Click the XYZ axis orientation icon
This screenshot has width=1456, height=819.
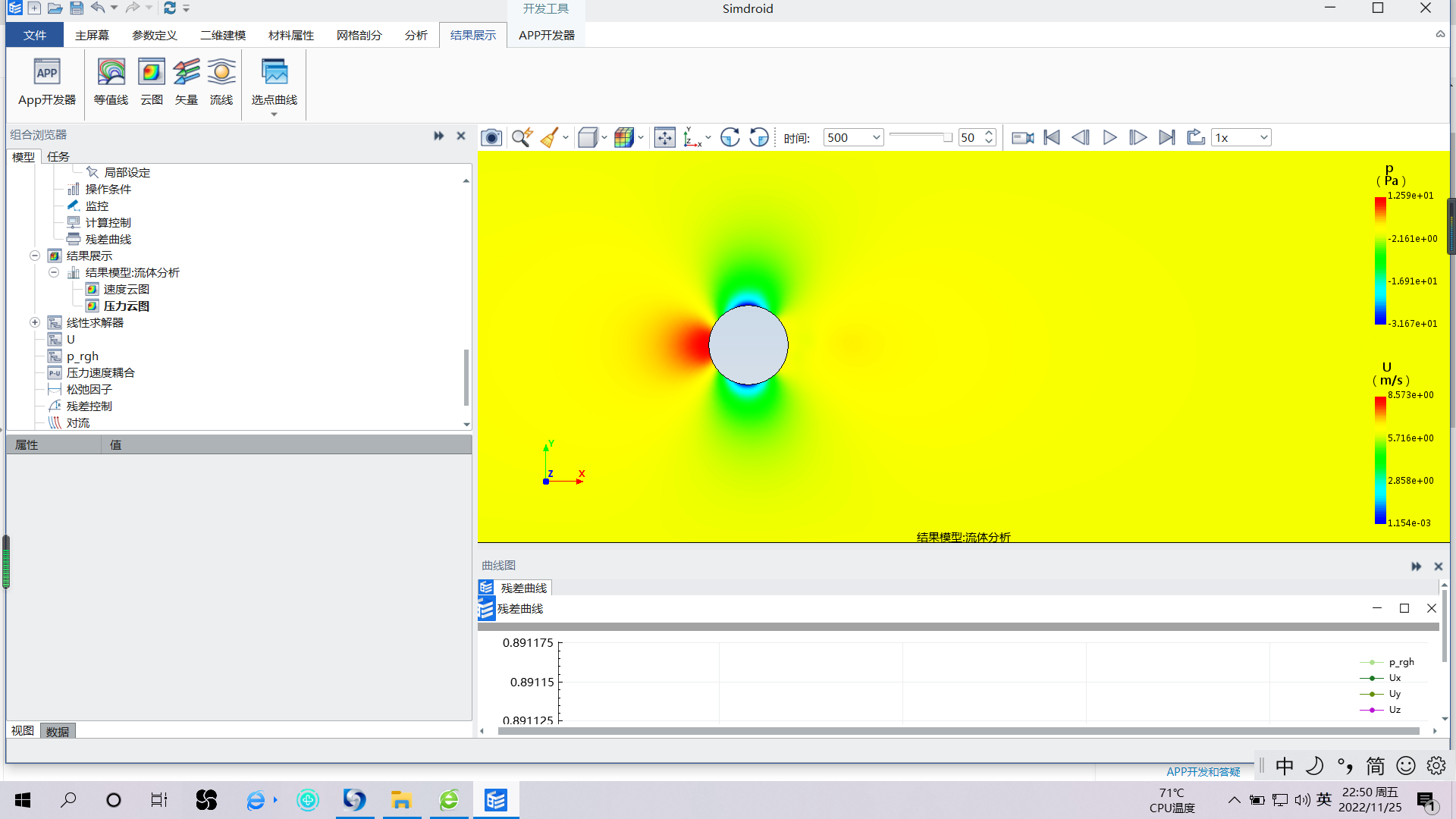coord(692,137)
